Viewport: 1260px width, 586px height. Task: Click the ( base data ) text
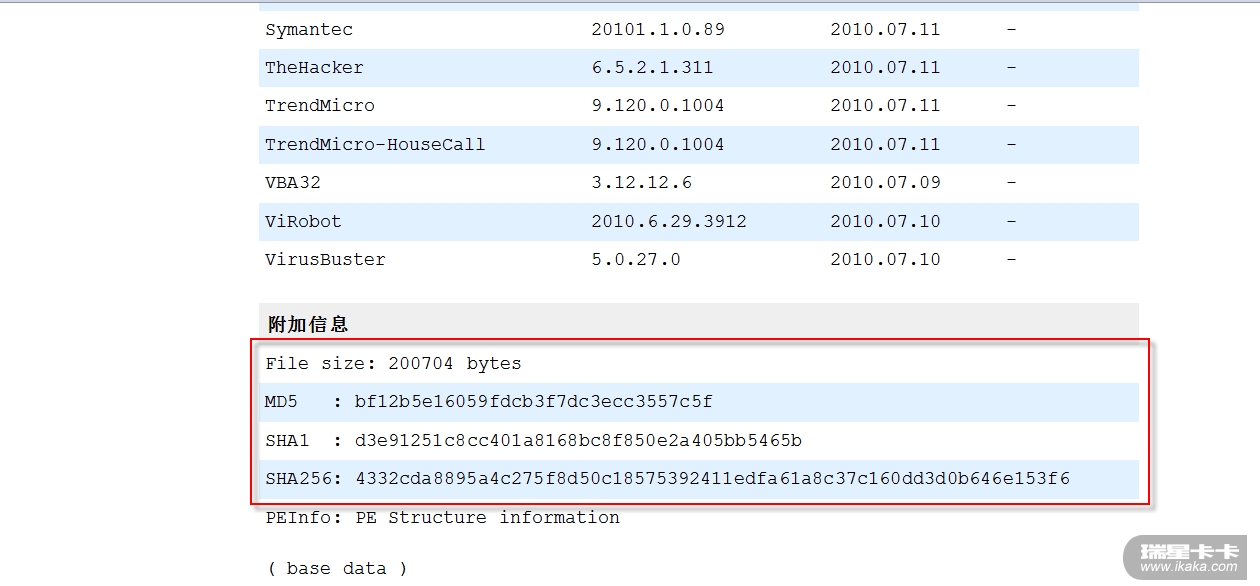click(x=337, y=569)
